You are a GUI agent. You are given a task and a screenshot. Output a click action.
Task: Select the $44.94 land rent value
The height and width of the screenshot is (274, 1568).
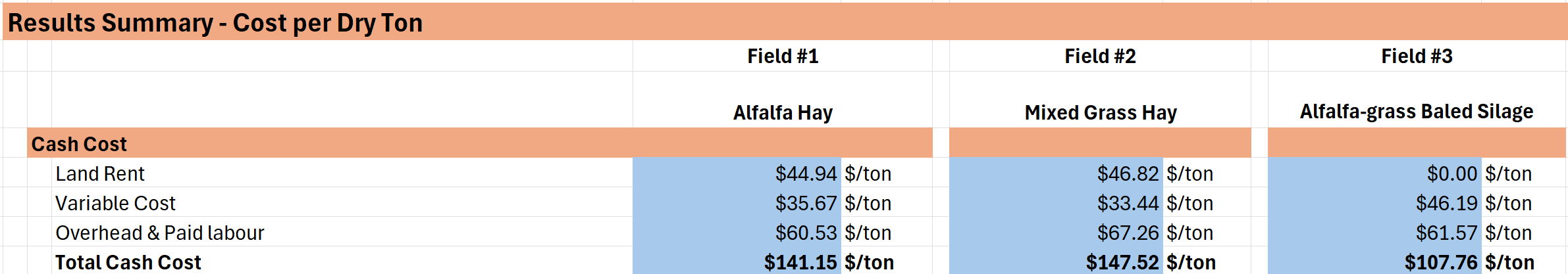pos(805,173)
